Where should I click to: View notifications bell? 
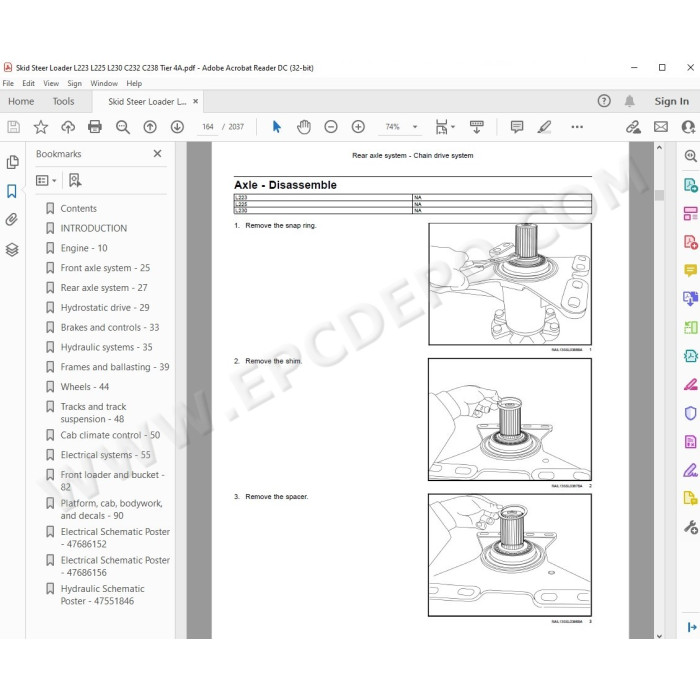click(629, 101)
